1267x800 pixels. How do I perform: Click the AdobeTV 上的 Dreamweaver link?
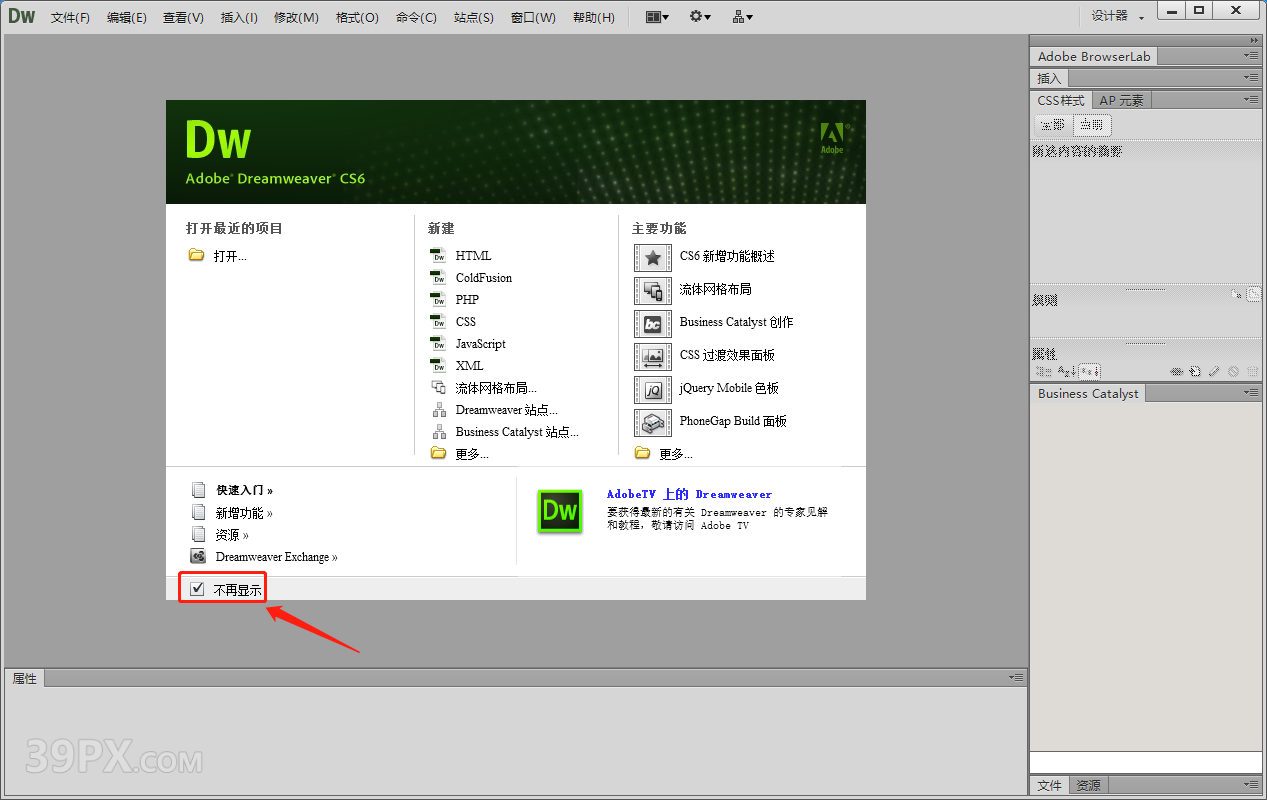coord(689,494)
